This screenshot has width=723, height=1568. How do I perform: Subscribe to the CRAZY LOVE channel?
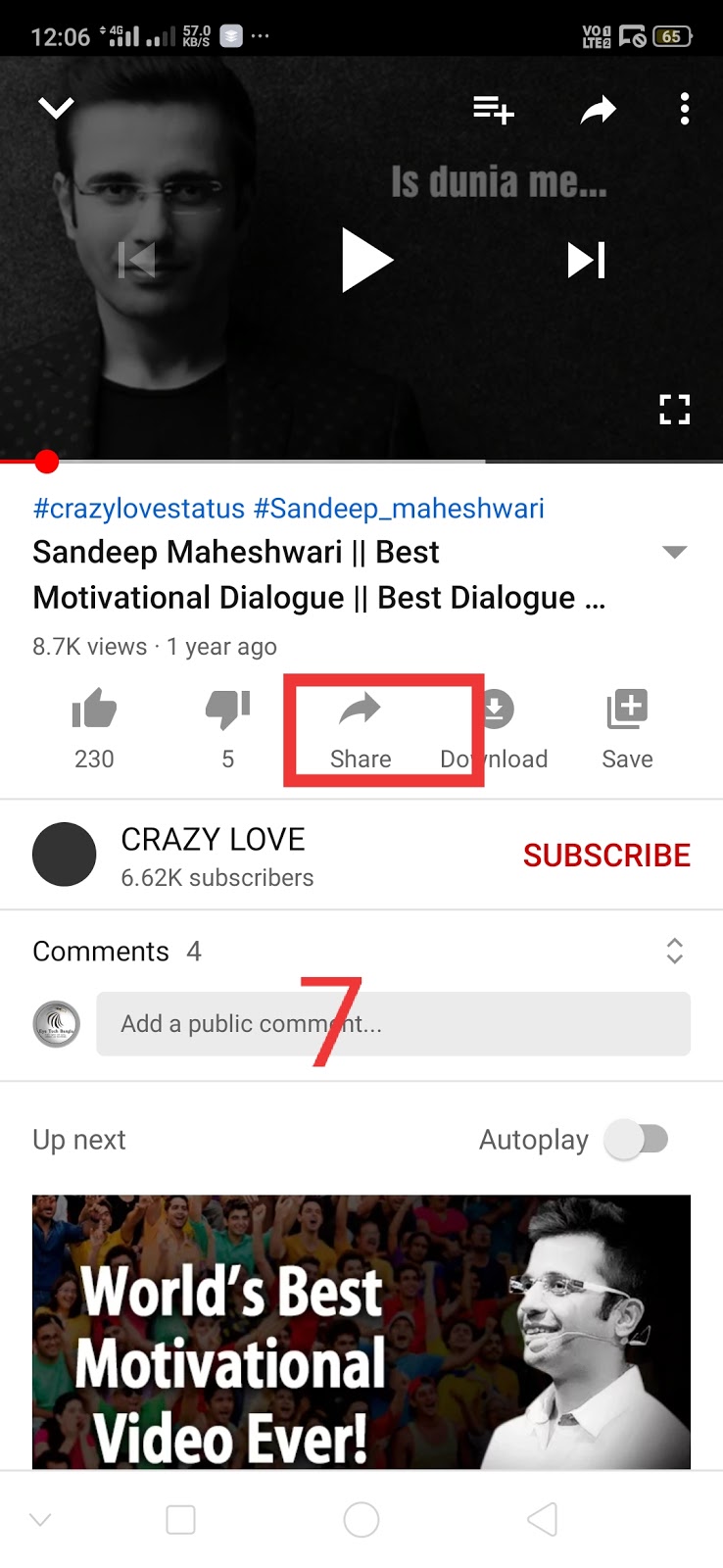(606, 856)
